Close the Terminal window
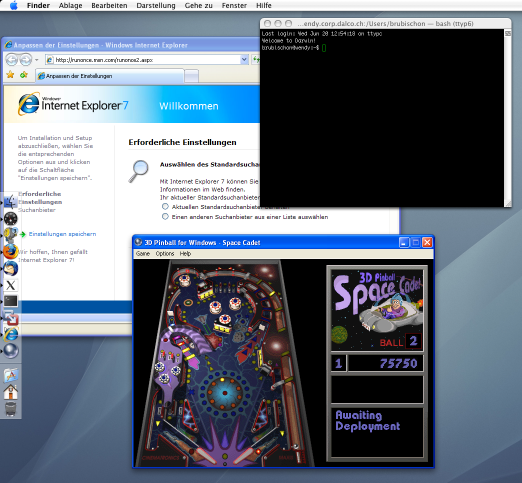Image resolution: width=522 pixels, height=483 pixels. 267,24
